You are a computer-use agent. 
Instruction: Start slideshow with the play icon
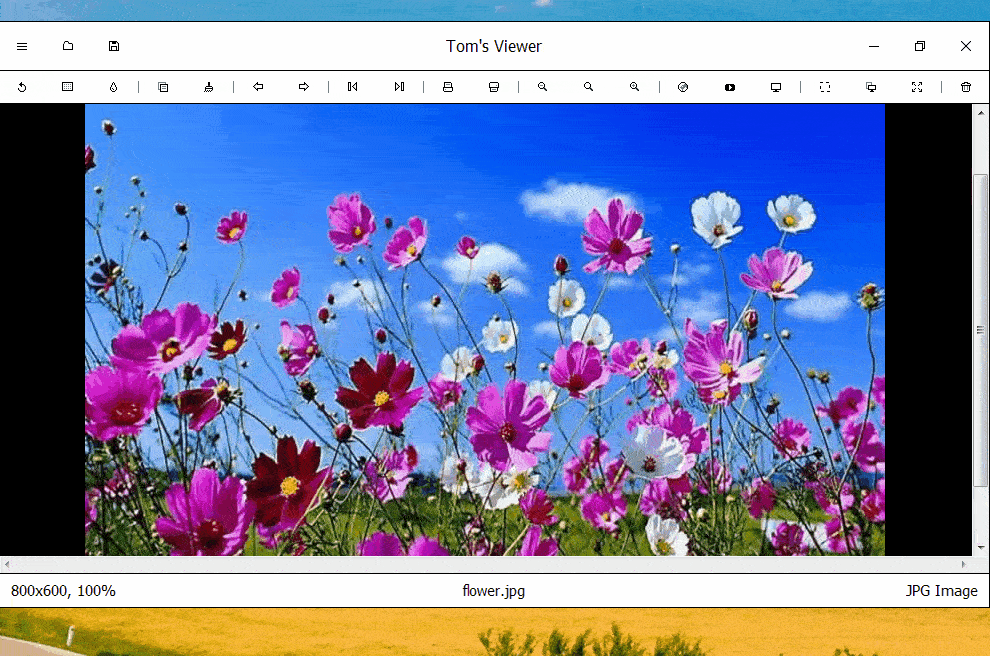[x=730, y=88]
